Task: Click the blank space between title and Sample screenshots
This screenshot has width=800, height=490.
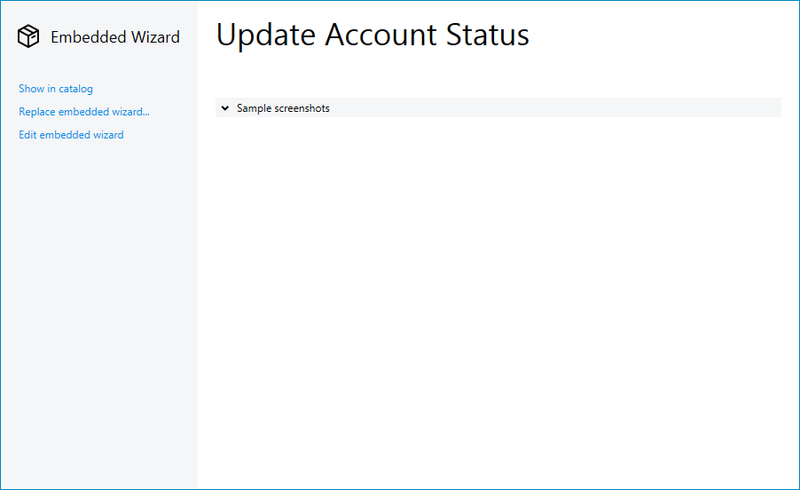Action: pyautogui.click(x=498, y=76)
